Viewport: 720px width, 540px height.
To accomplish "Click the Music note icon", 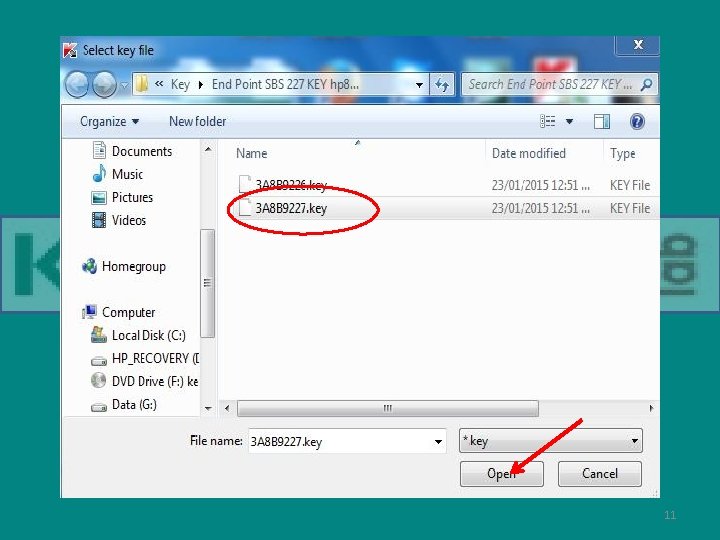I will point(99,174).
